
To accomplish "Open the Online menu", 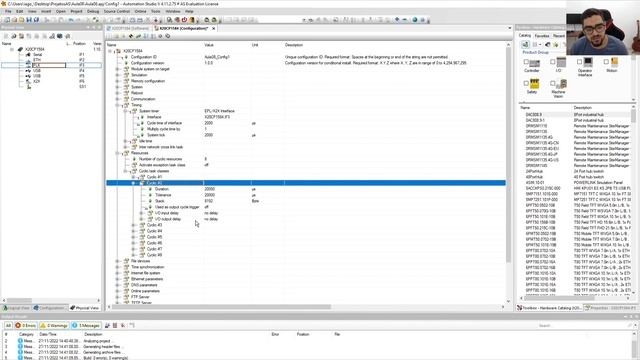I will click(x=140, y=11).
